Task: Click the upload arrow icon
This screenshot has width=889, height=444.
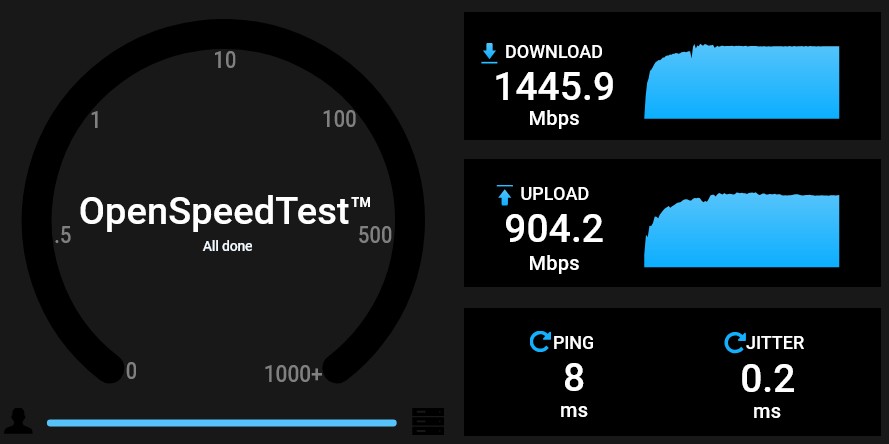Action: click(505, 195)
